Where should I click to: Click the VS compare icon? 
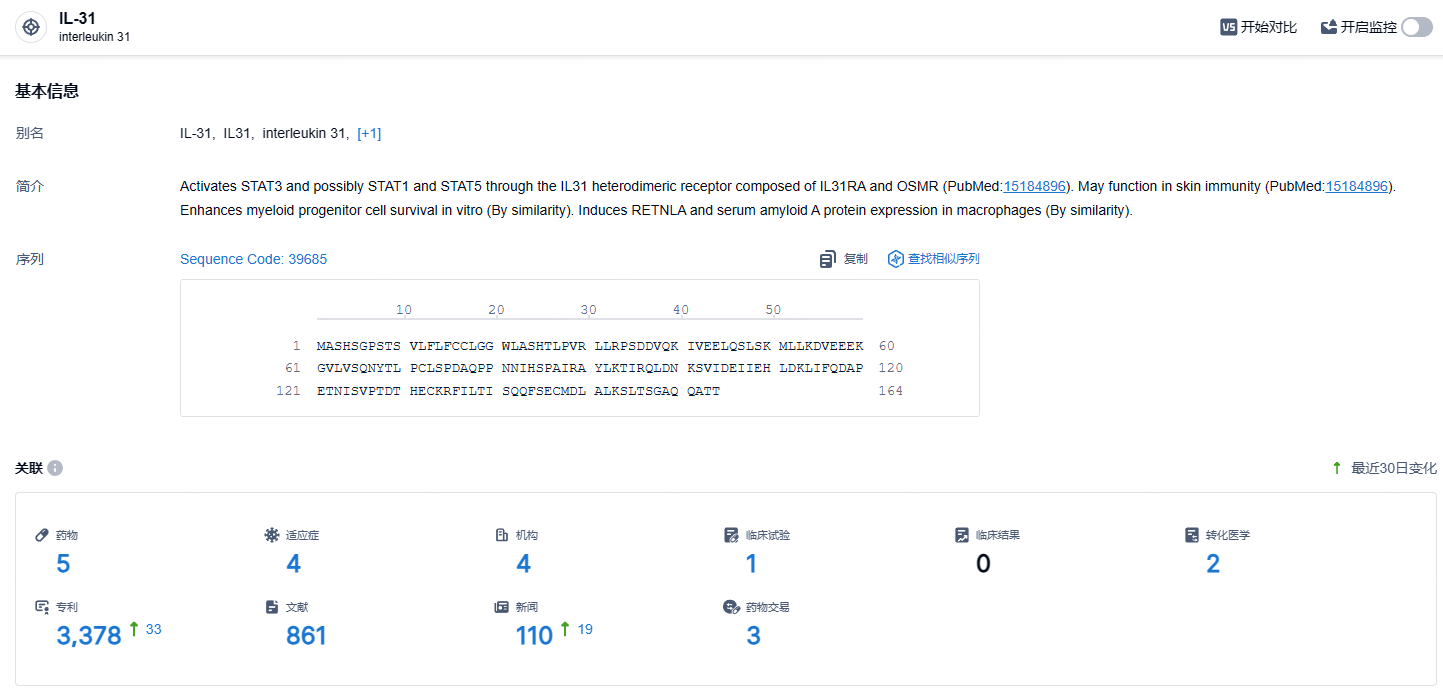(1229, 27)
